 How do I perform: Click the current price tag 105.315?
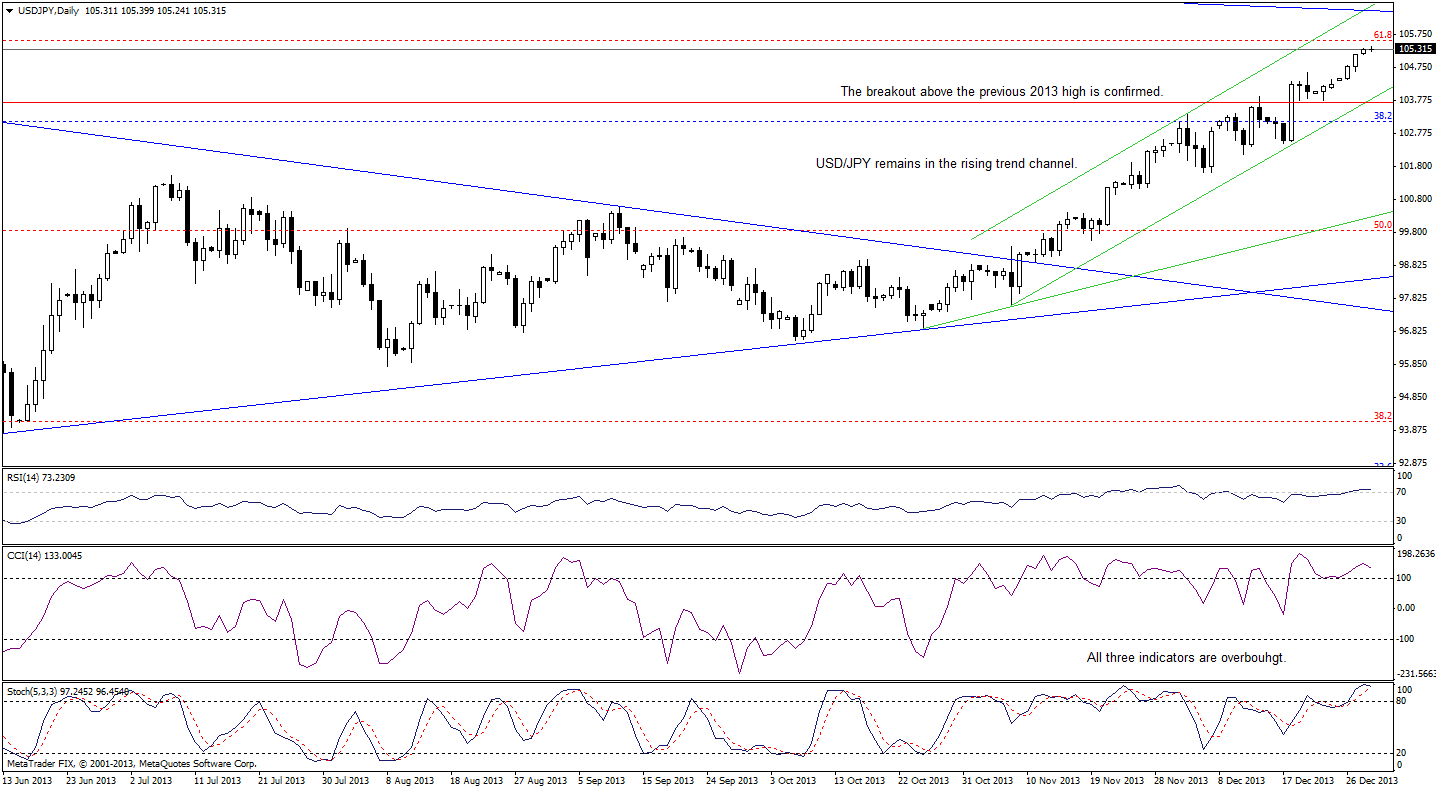[x=1415, y=48]
